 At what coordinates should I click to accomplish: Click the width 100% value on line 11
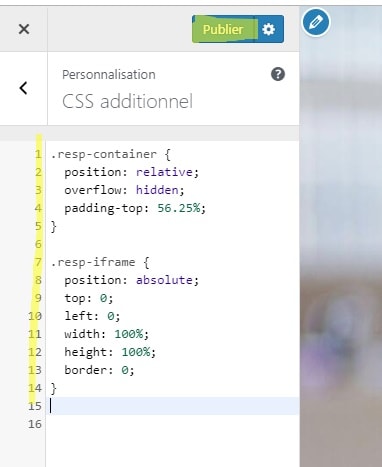click(x=129, y=334)
